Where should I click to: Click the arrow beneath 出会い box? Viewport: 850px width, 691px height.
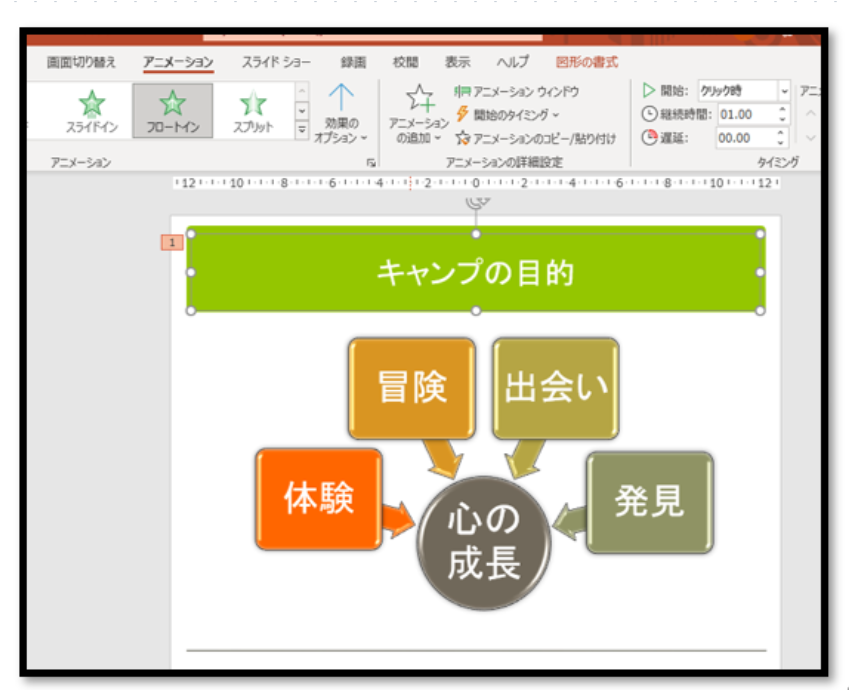click(x=525, y=458)
